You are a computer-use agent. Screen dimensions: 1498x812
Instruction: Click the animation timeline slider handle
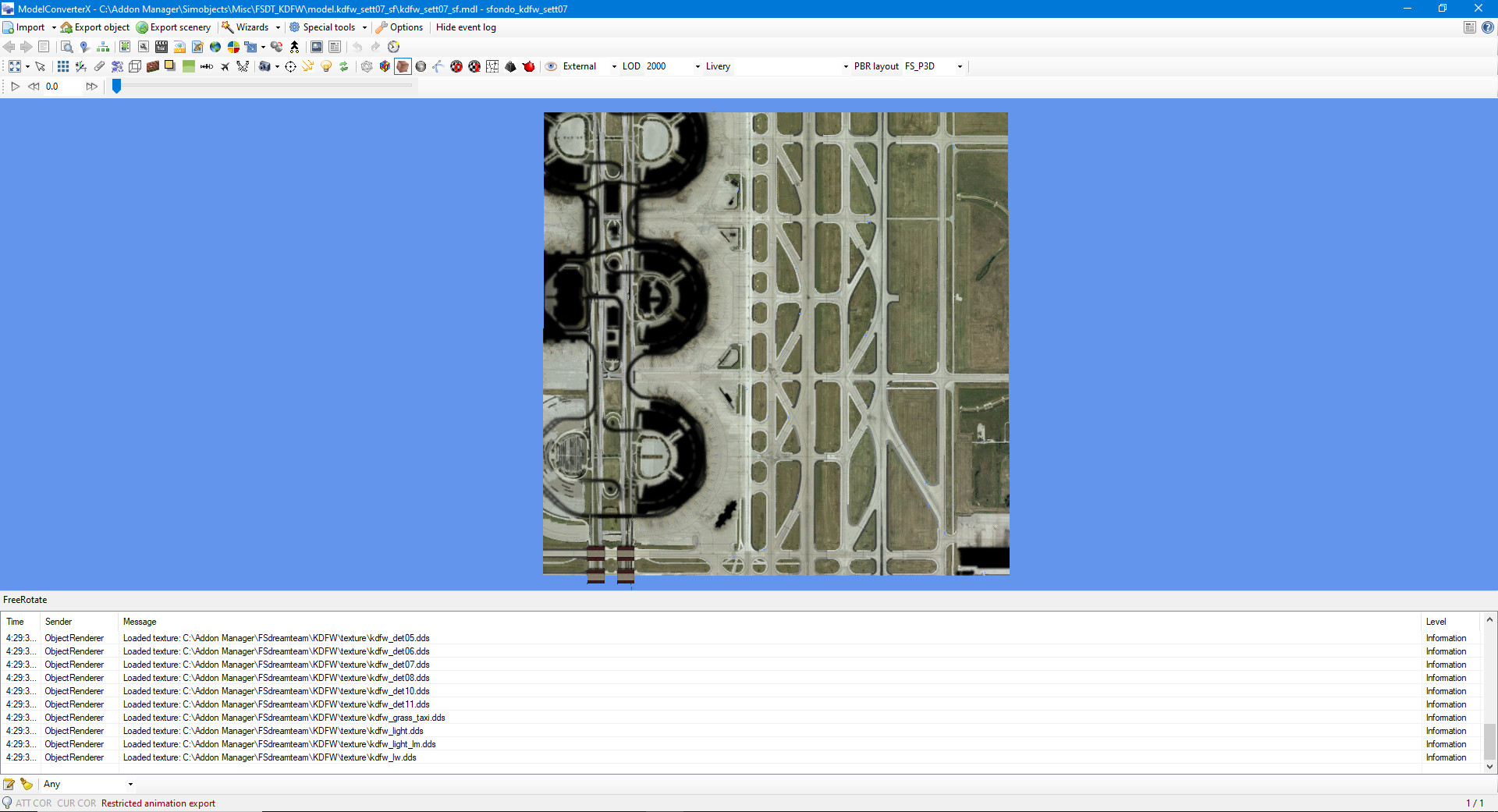116,86
